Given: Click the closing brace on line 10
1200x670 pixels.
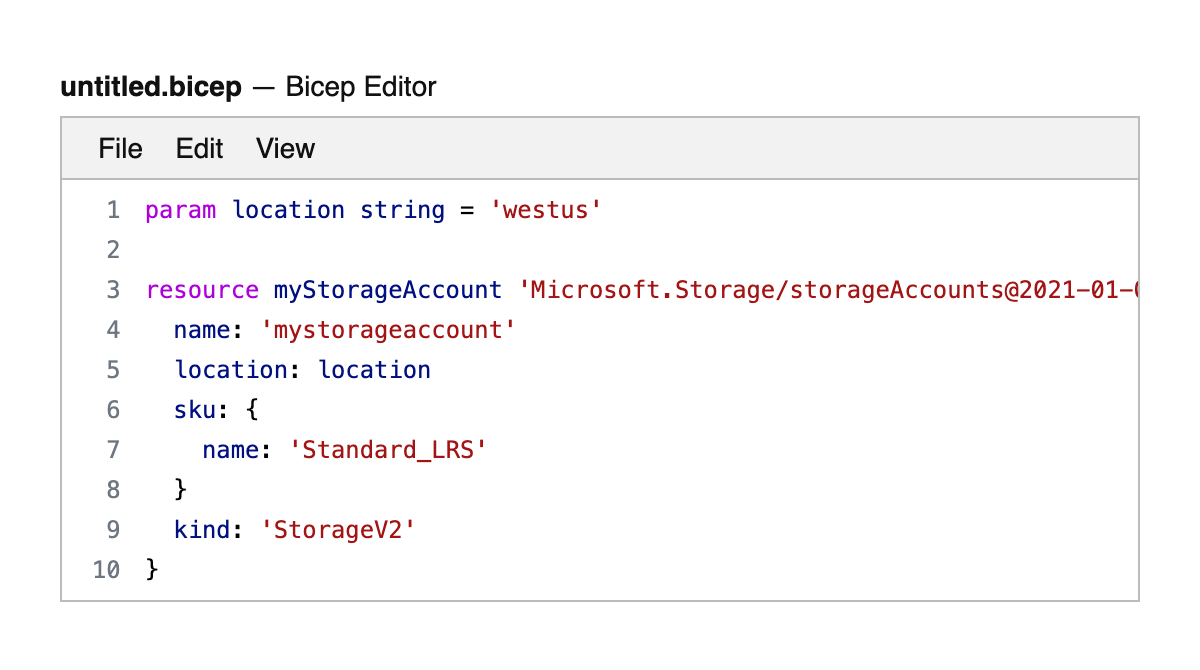Looking at the screenshot, I should point(152,570).
